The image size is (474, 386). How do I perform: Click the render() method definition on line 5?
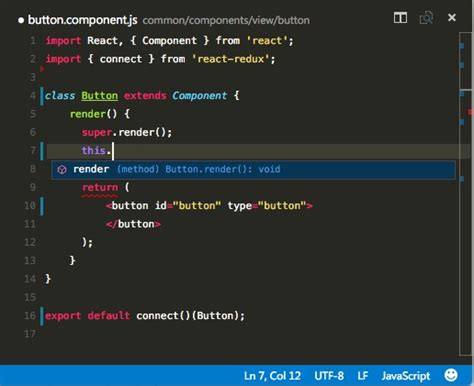coord(94,114)
